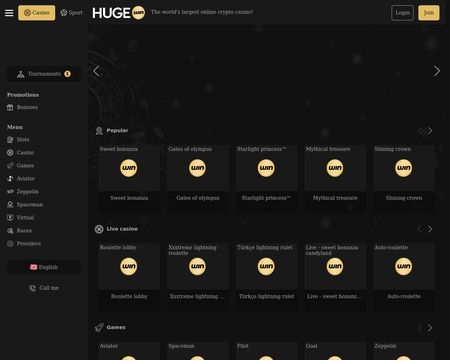Show next Games section items
This screenshot has width=450, height=360.
point(430,328)
